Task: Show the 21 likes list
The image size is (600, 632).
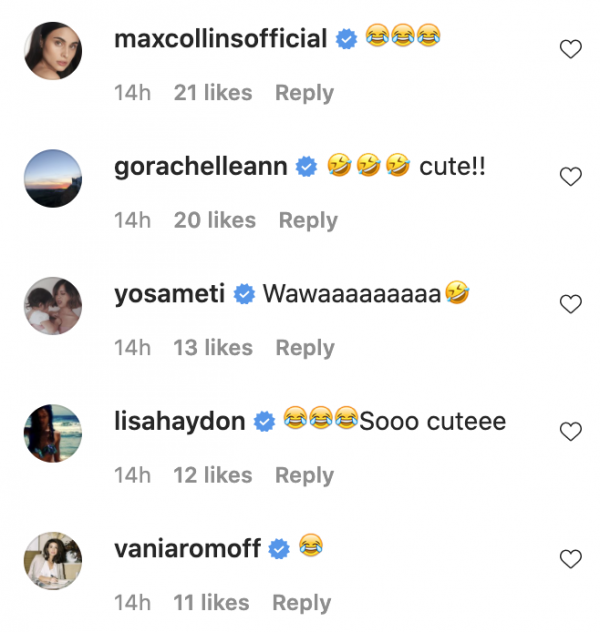Action: tap(212, 93)
